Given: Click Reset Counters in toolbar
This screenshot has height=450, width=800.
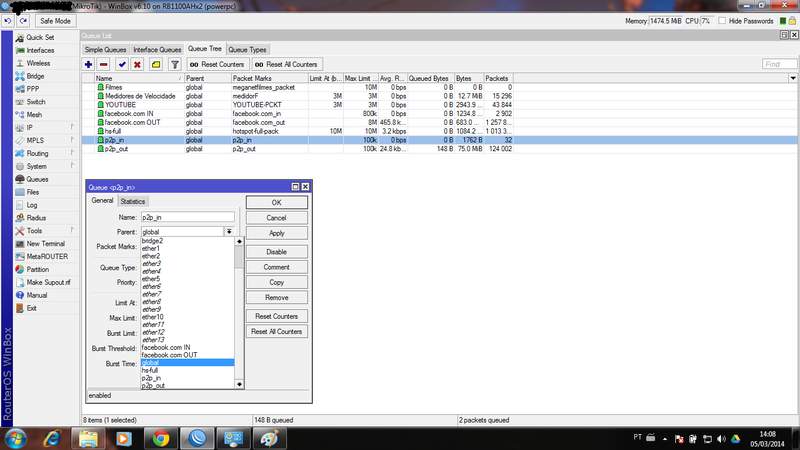Looking at the screenshot, I should click(217, 64).
